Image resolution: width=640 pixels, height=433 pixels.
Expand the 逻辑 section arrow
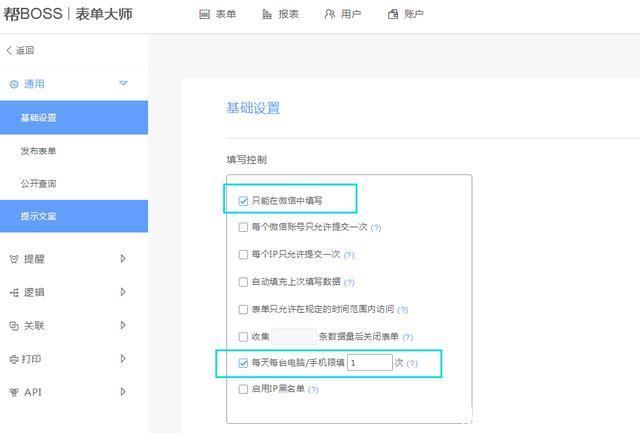[123, 292]
